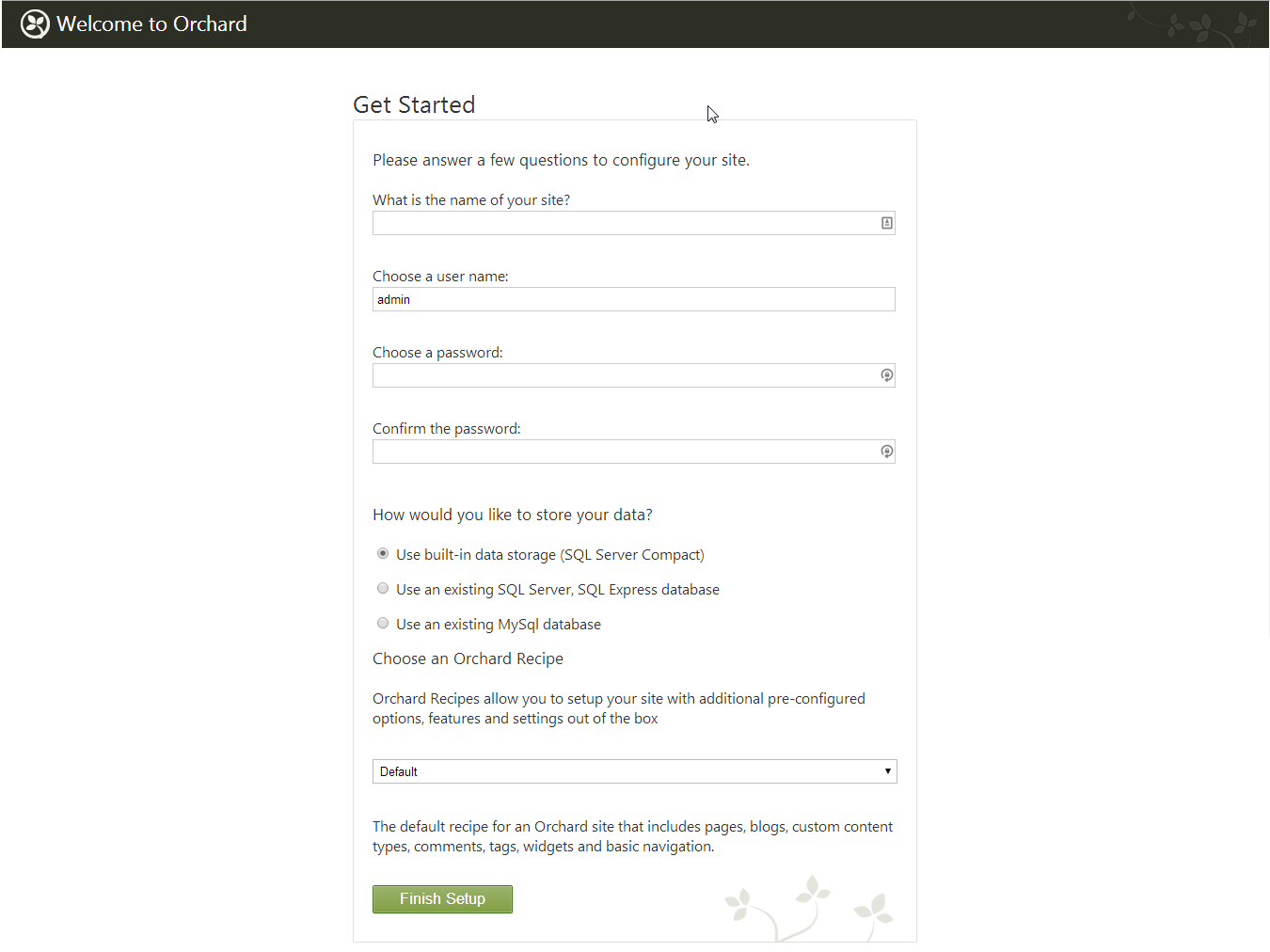Click the key icon in Choose a password field
Image resolution: width=1270 pixels, height=952 pixels.
886,375
